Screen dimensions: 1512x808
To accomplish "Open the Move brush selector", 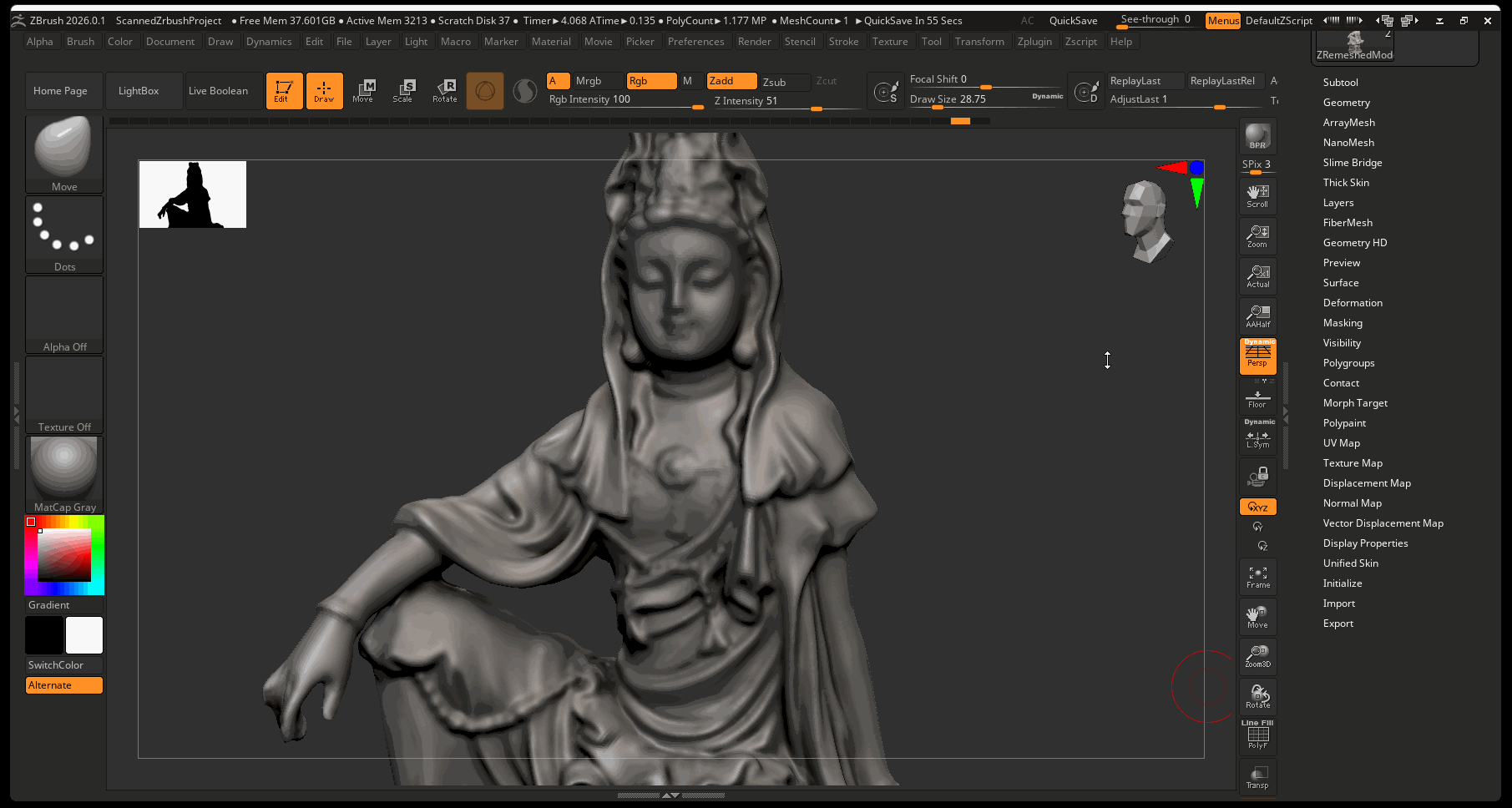I will pyautogui.click(x=64, y=154).
